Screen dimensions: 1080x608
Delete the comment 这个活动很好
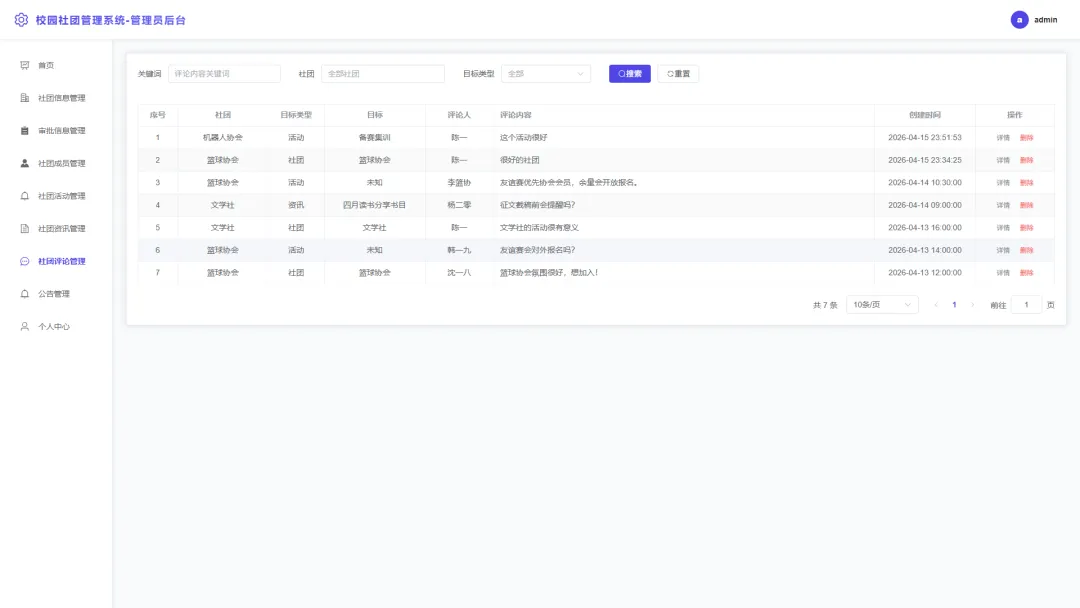[x=1026, y=138]
